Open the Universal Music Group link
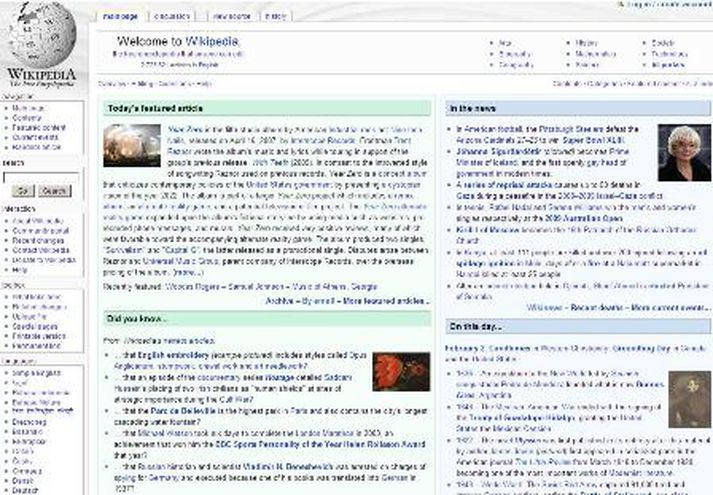The image size is (713, 495). click(181, 261)
